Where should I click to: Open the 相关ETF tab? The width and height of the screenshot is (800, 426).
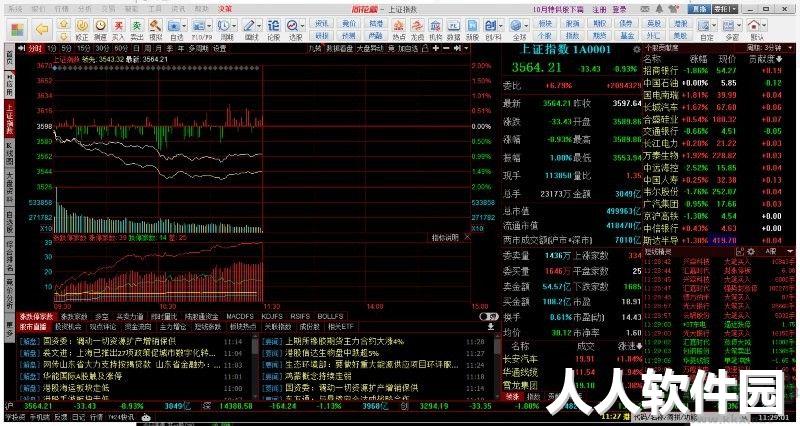point(341,327)
